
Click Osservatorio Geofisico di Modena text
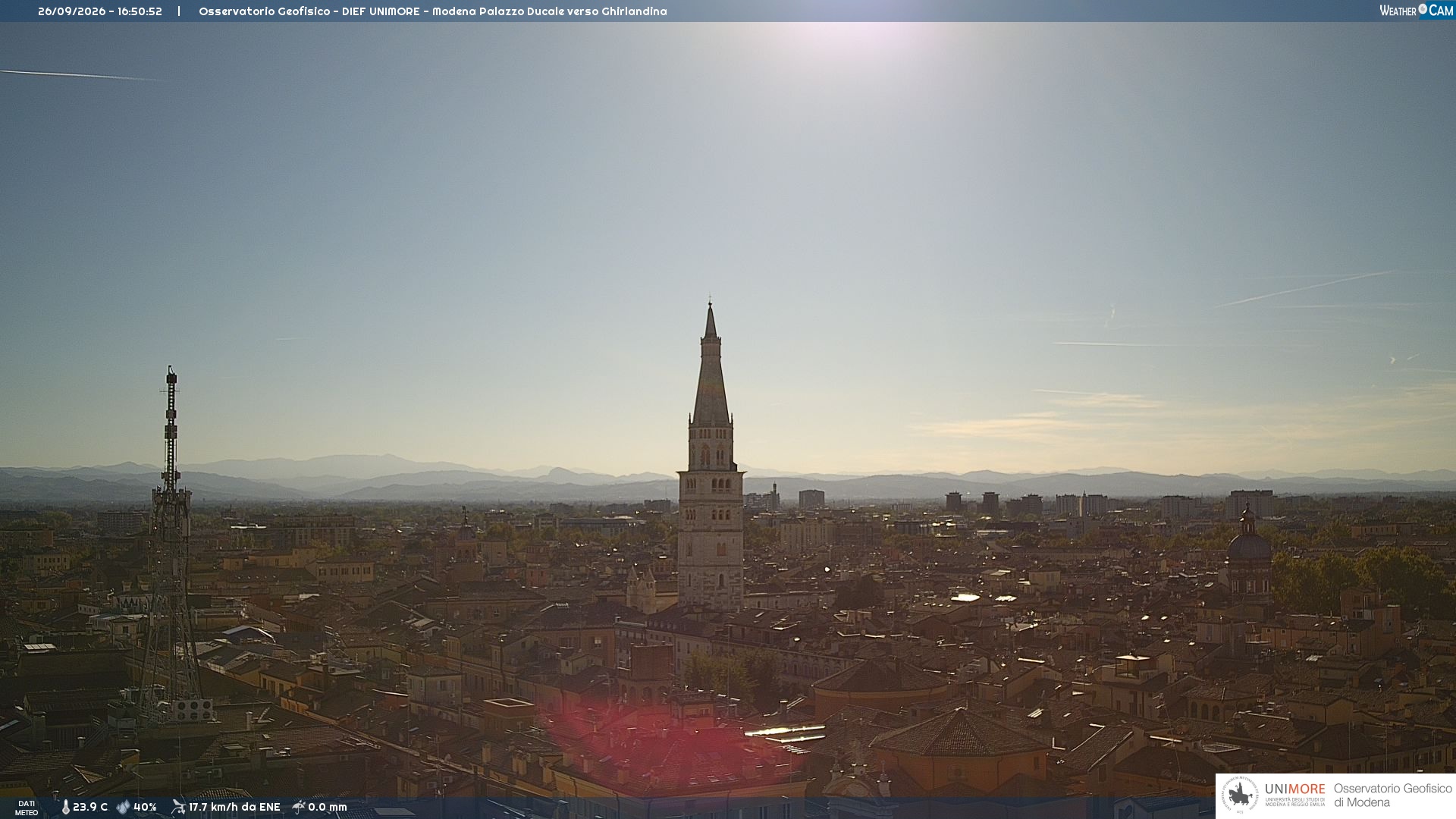click(1392, 795)
